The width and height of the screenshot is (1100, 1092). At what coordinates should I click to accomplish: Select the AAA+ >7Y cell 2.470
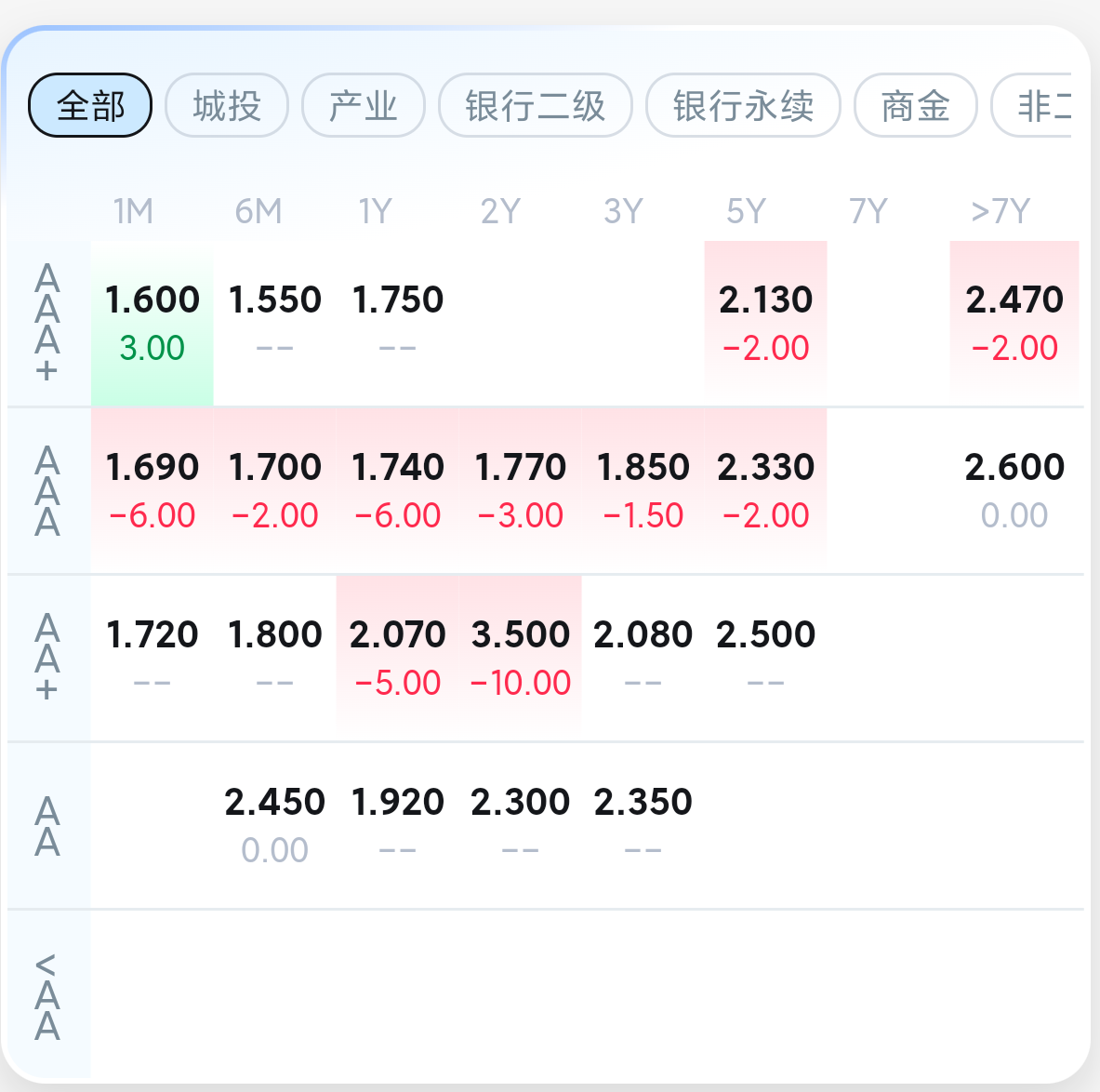coord(1014,323)
